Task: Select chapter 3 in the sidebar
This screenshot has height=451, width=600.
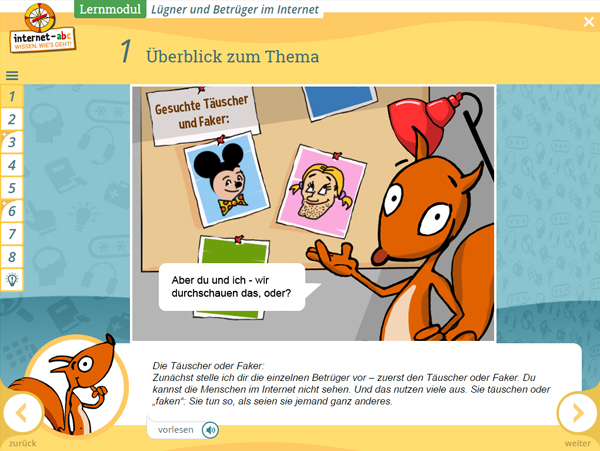Action: click(12, 143)
